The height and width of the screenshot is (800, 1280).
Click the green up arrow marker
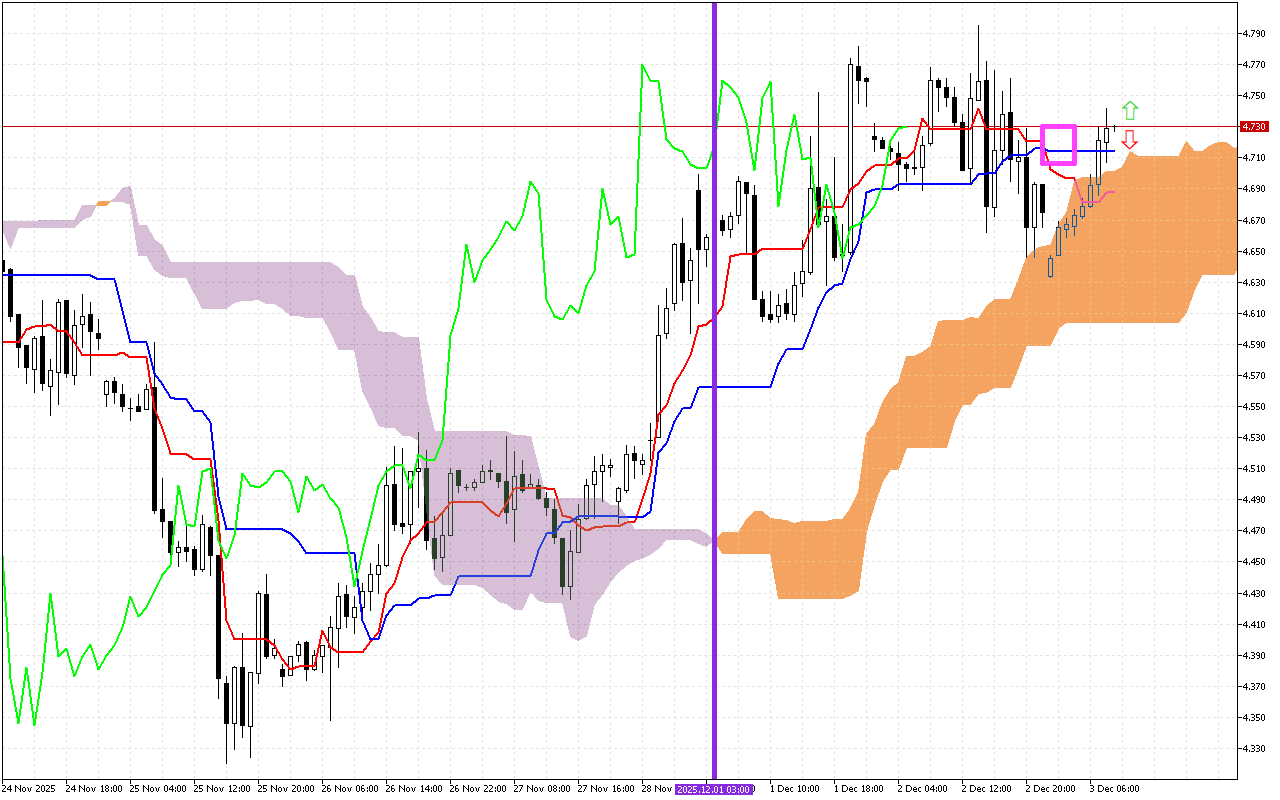[x=1130, y=110]
